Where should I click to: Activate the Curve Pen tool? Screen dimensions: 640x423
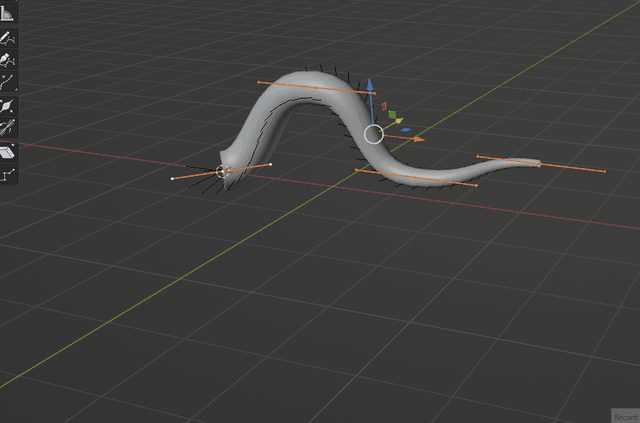(8, 60)
